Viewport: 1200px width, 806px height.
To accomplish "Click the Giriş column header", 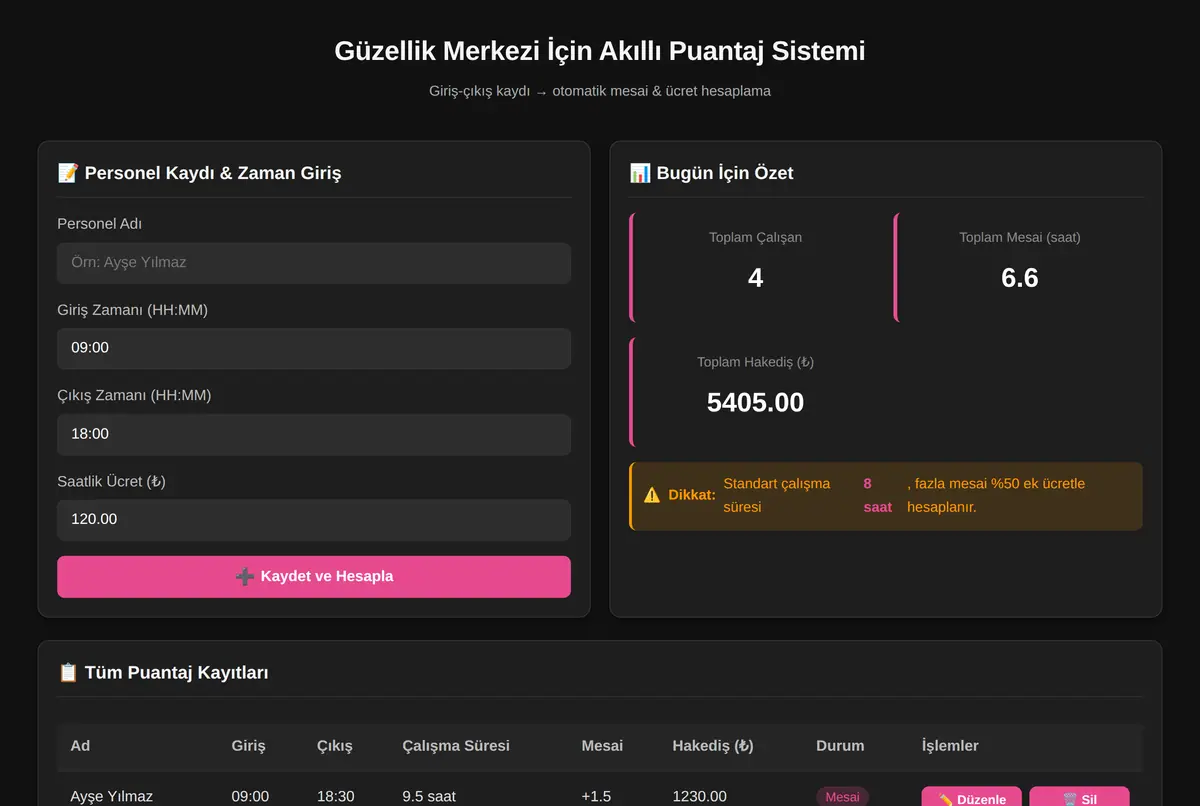I will click(249, 746).
